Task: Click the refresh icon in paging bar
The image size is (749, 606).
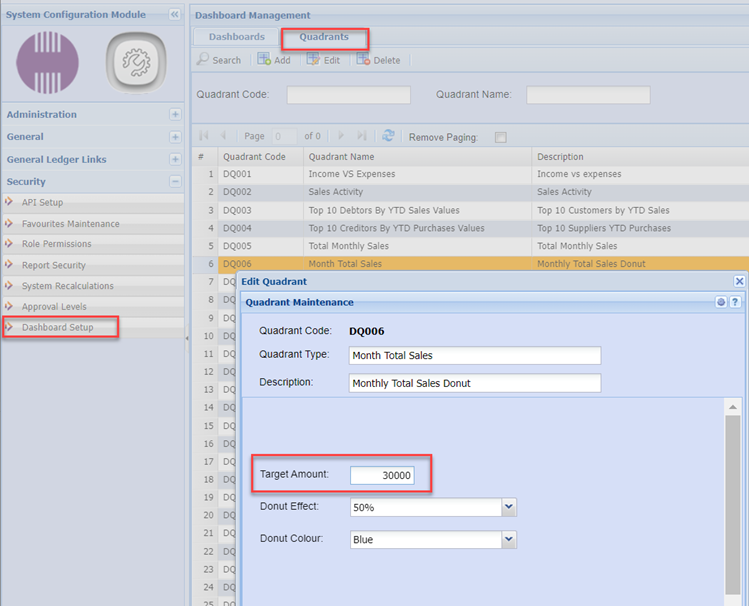Action: coord(388,136)
